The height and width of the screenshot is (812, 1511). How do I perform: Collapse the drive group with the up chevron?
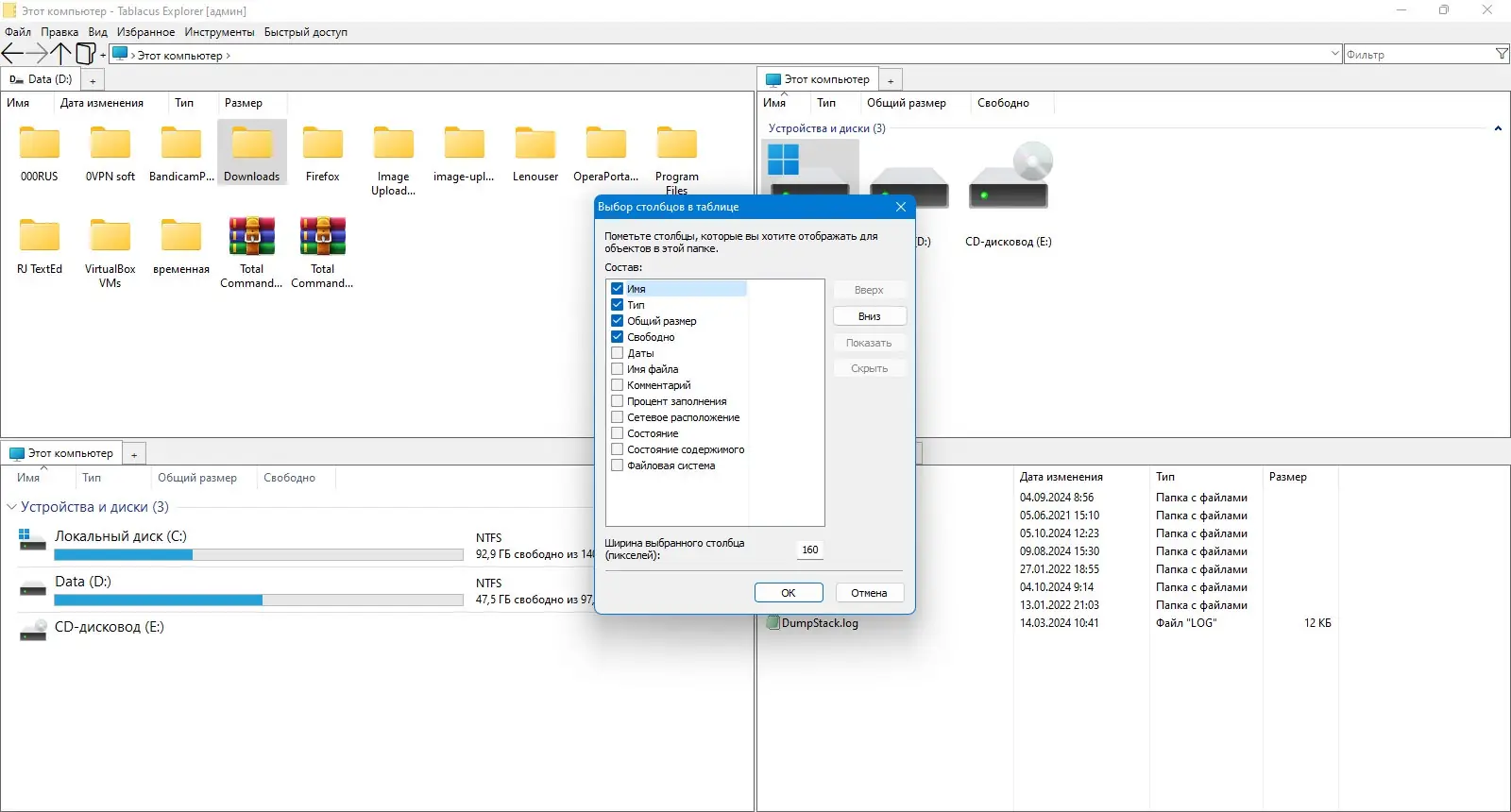(x=1498, y=128)
